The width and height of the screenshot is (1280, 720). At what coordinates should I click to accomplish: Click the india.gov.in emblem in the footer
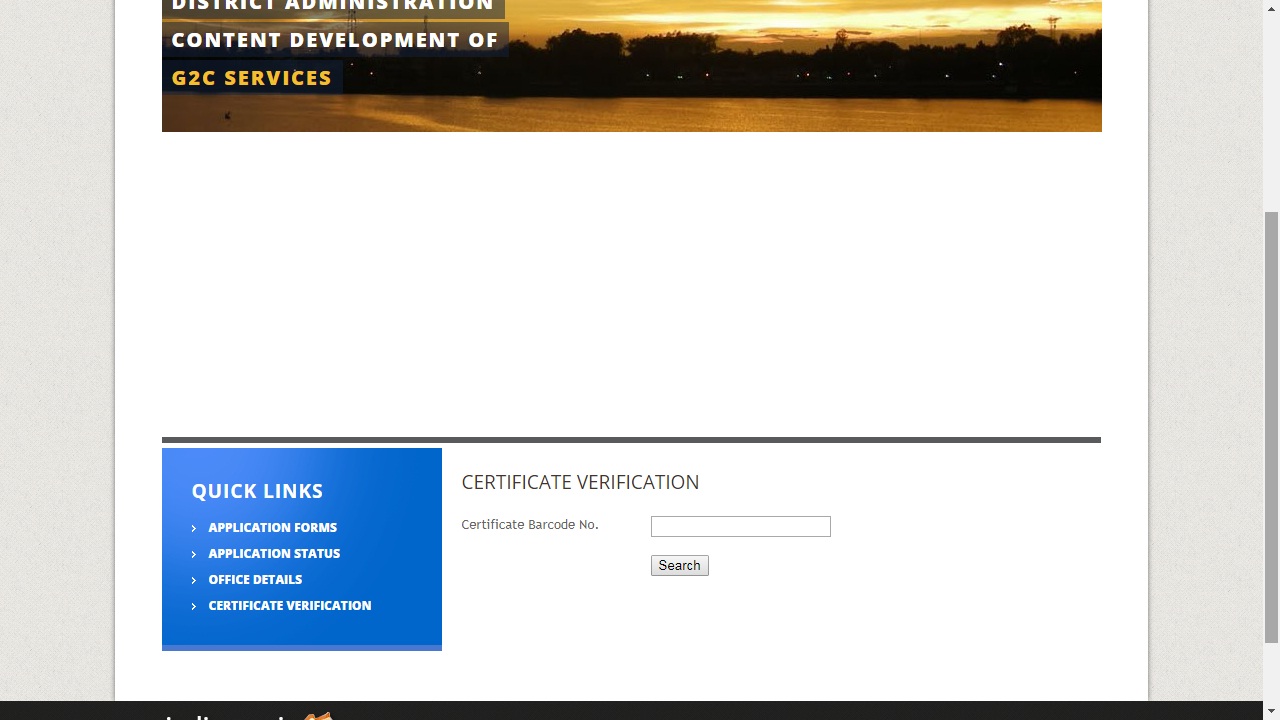pos(318,716)
